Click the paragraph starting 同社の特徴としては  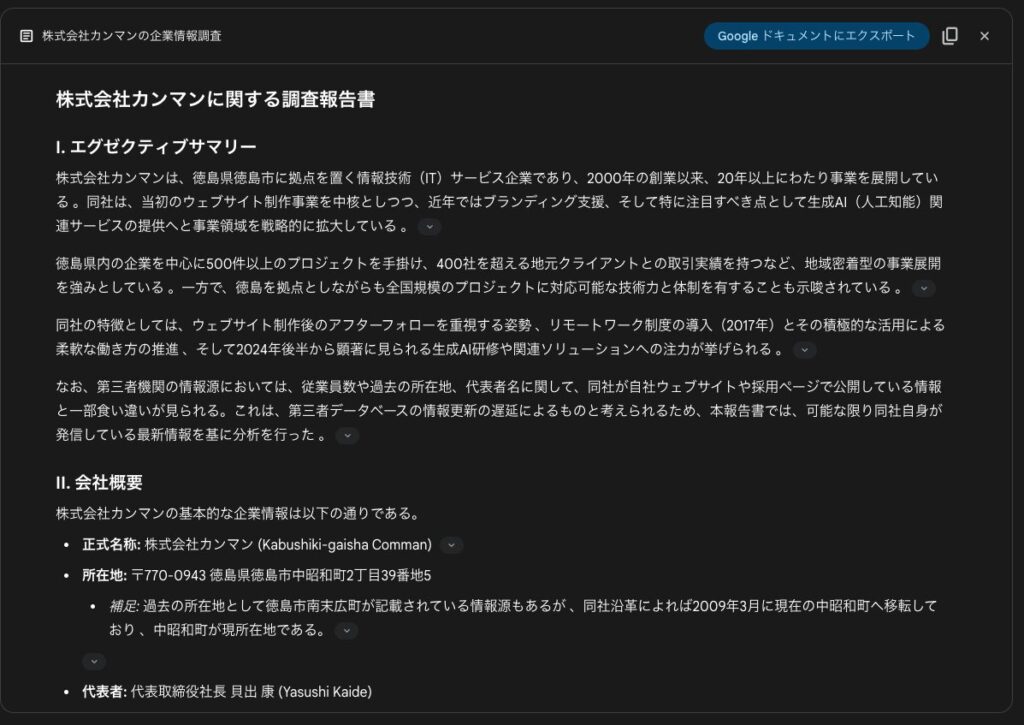click(500, 337)
